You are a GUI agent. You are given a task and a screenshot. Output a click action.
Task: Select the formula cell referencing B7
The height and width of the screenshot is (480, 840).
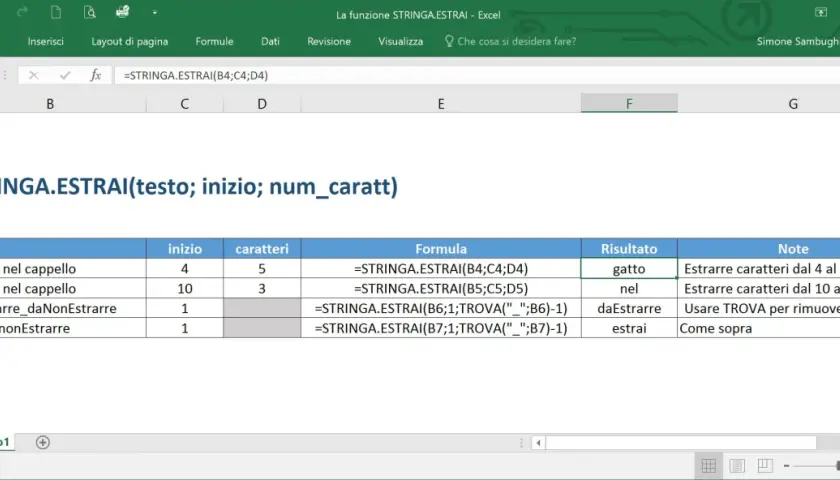pos(441,328)
